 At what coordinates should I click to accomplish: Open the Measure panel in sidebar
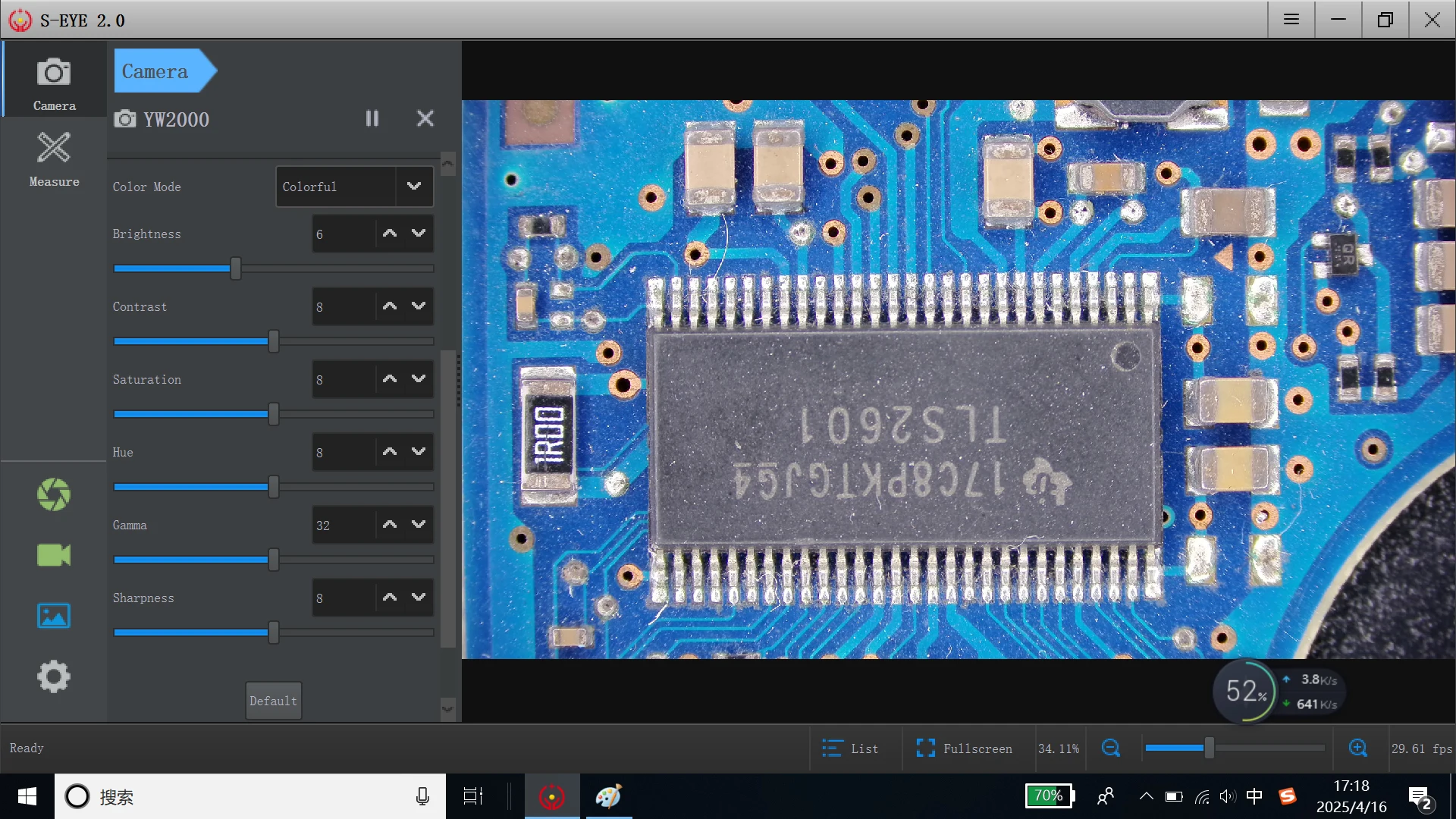[54, 158]
